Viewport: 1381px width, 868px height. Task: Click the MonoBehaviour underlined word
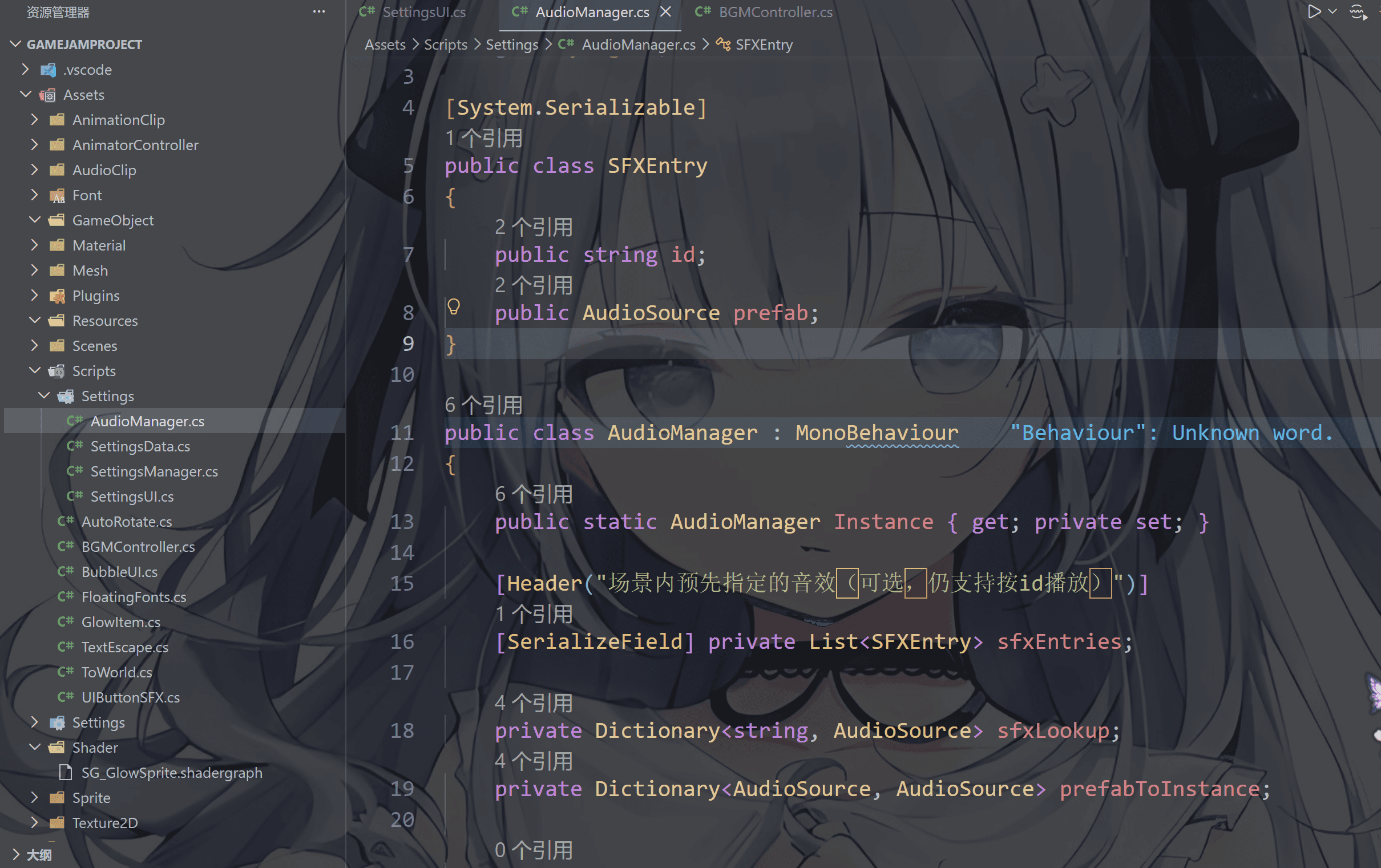click(877, 433)
